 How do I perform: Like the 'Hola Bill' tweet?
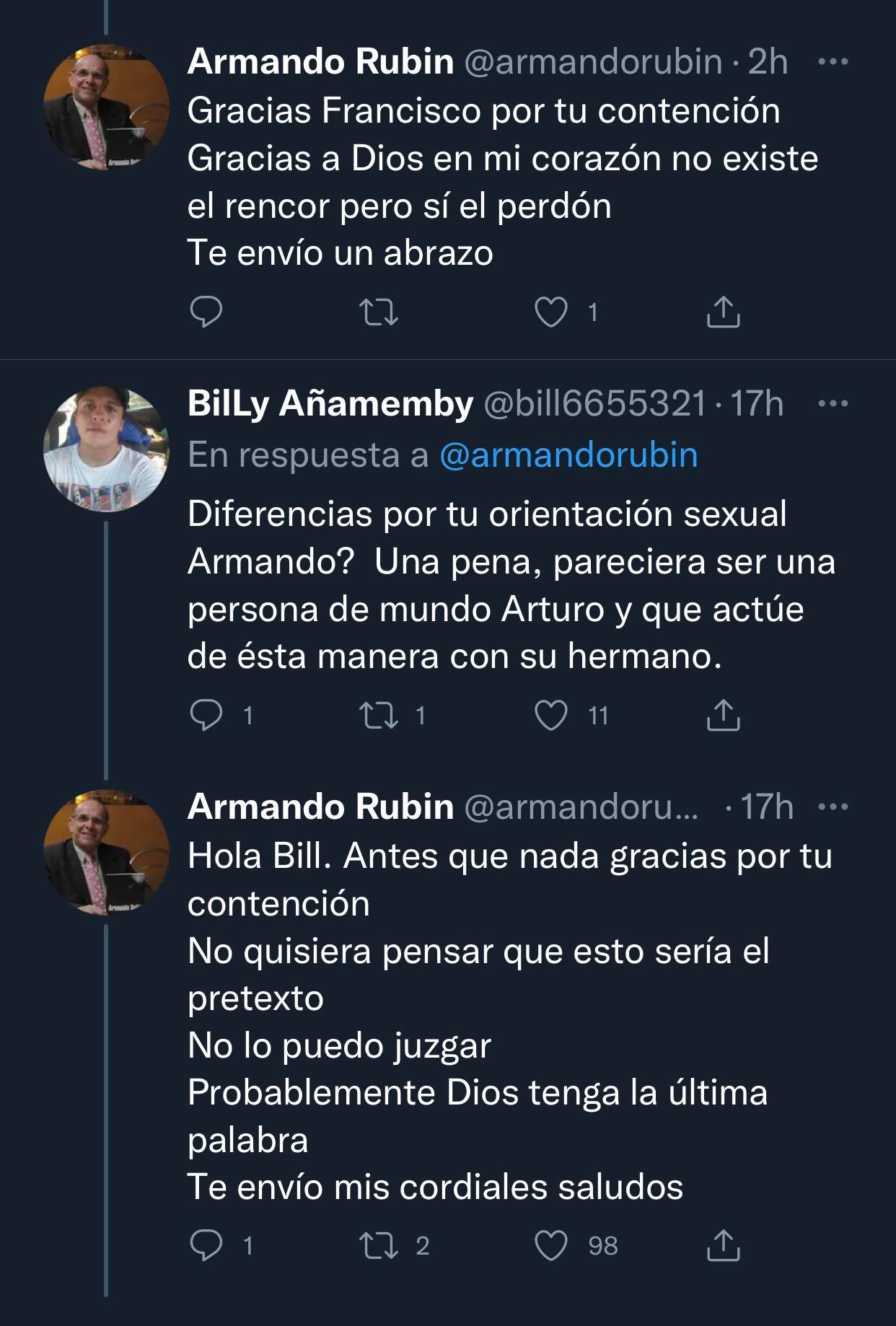tap(551, 1246)
